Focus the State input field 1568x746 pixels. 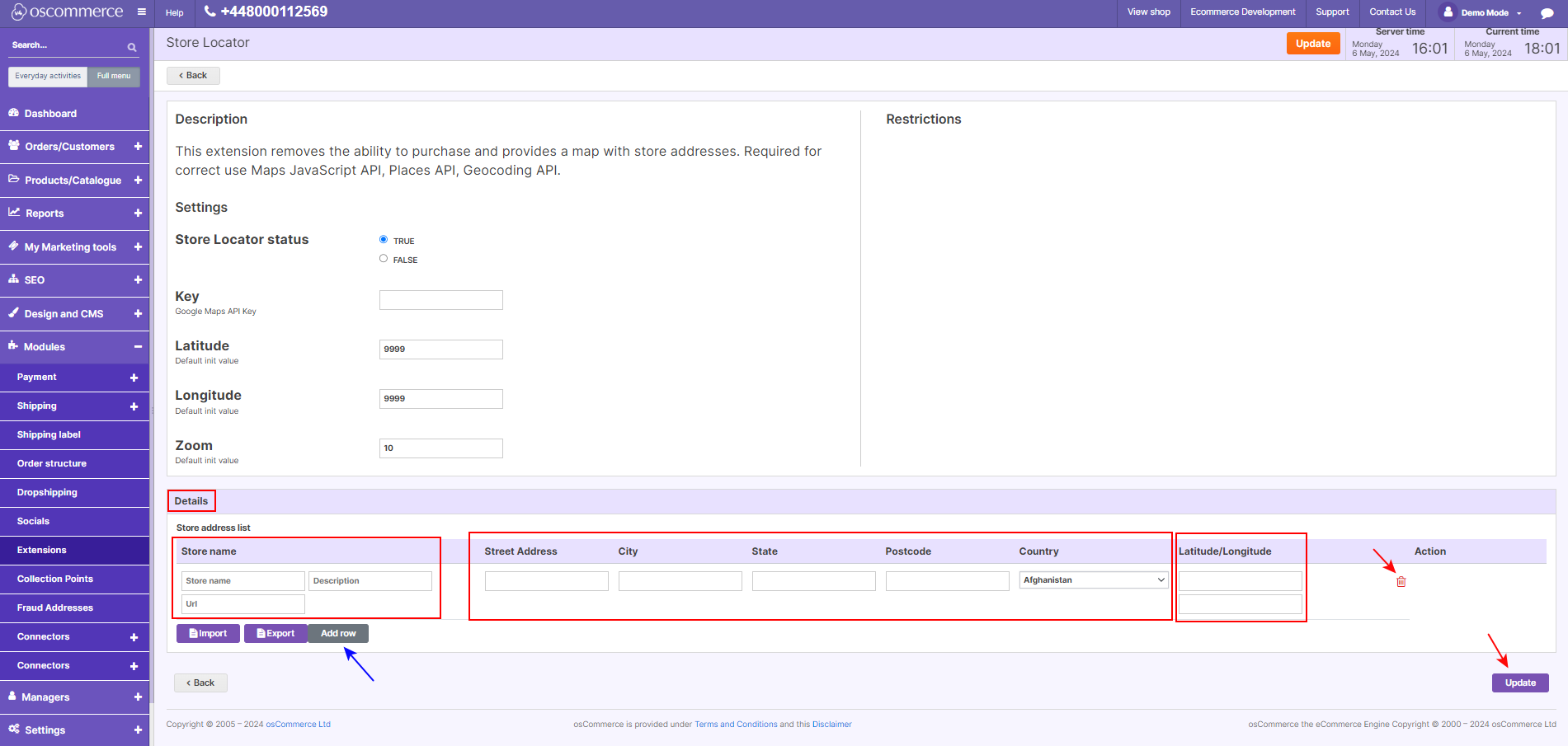pyautogui.click(x=814, y=581)
